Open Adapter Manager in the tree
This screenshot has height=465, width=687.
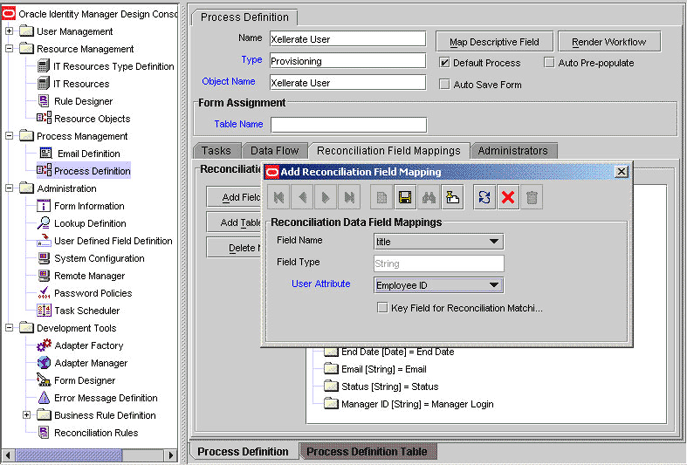[82, 363]
